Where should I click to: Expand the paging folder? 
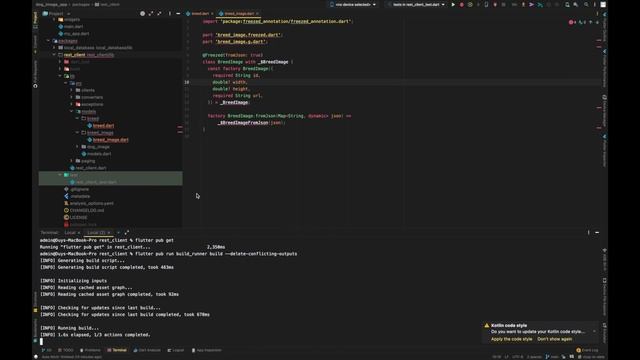(x=72, y=161)
